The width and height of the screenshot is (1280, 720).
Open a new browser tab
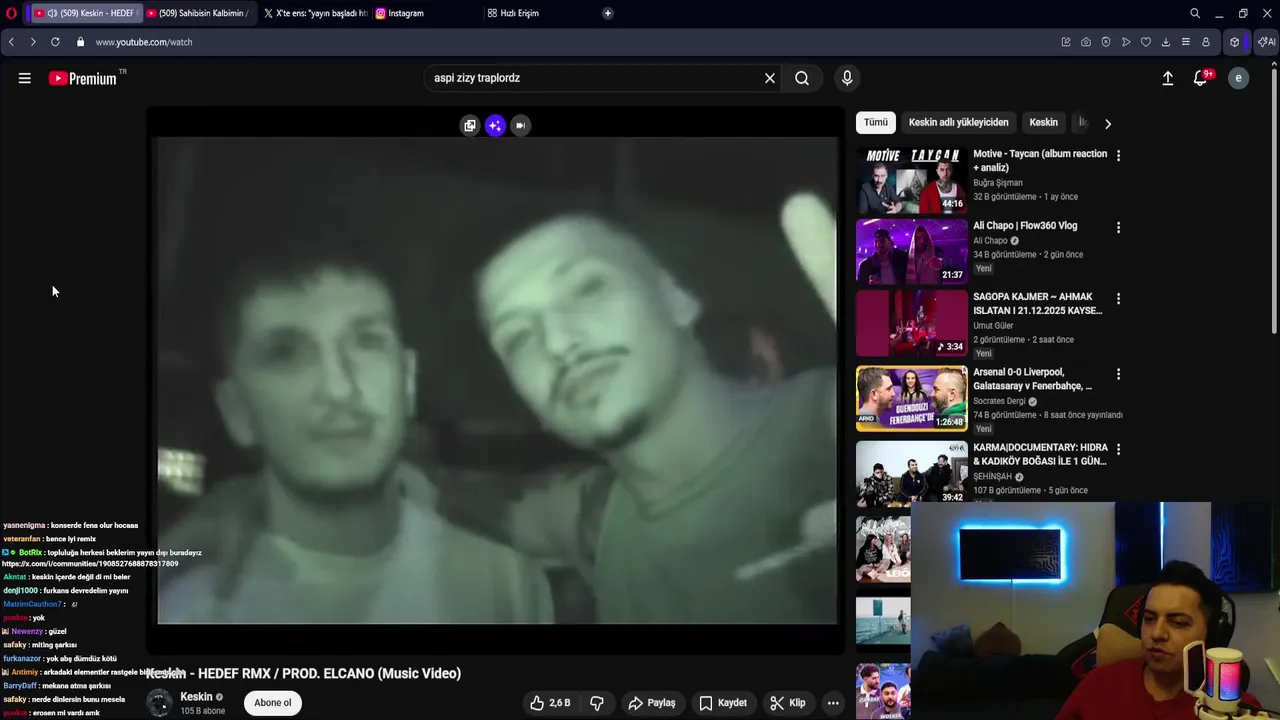point(608,13)
